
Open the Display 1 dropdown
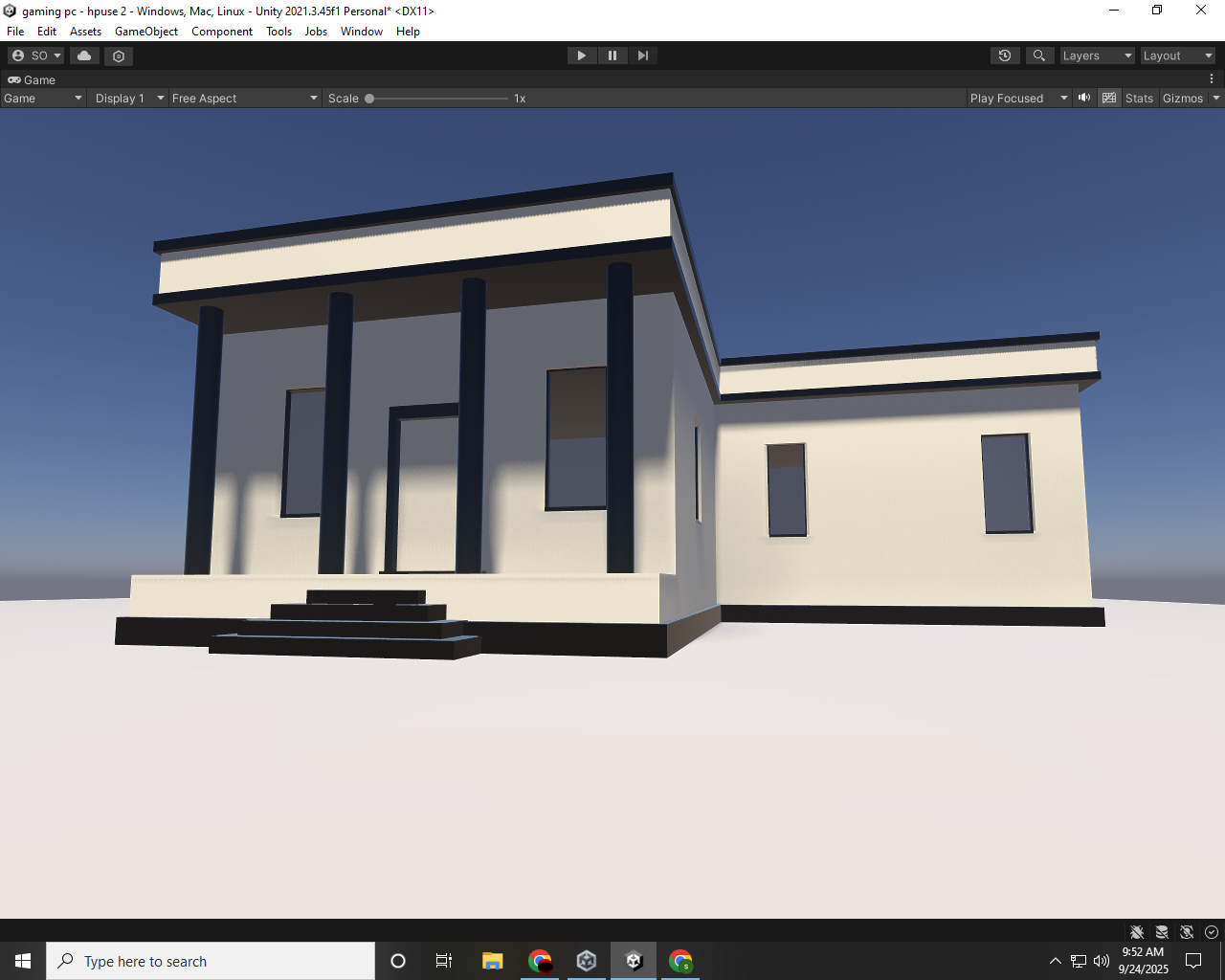click(129, 98)
